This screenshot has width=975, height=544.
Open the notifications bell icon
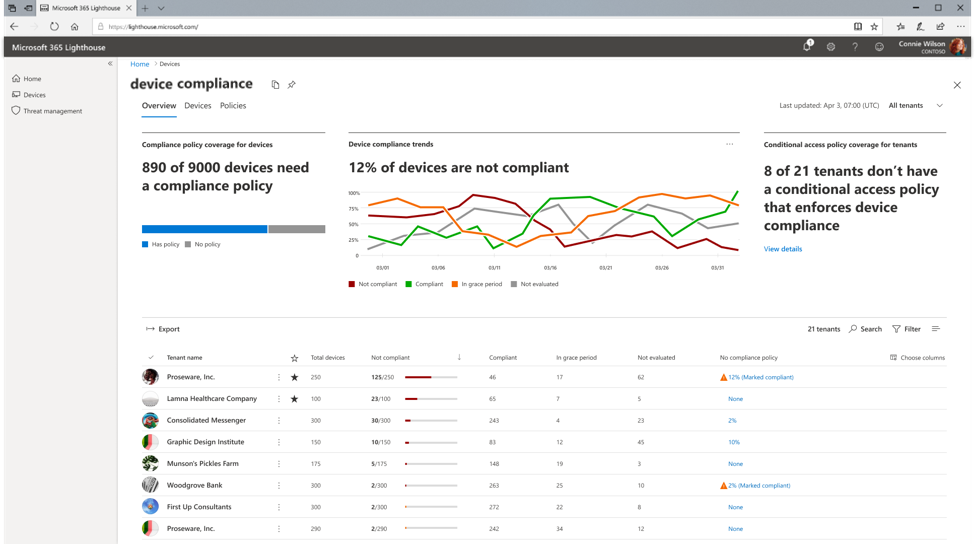pyautogui.click(x=807, y=46)
